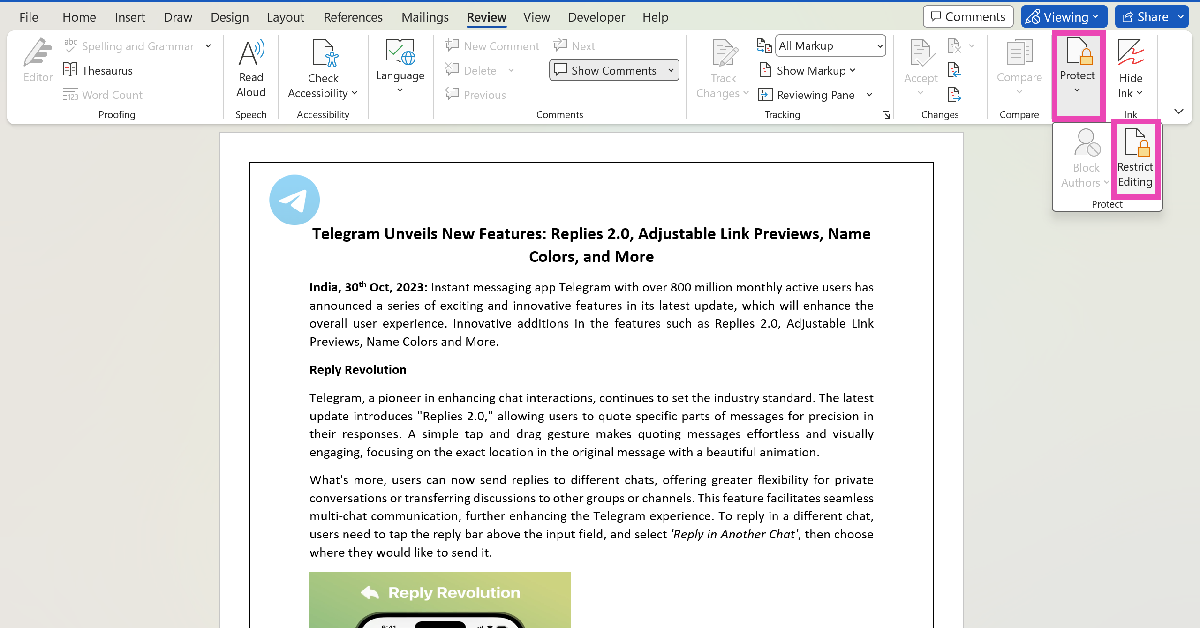Expand Delete comment dropdown arrow

click(511, 70)
